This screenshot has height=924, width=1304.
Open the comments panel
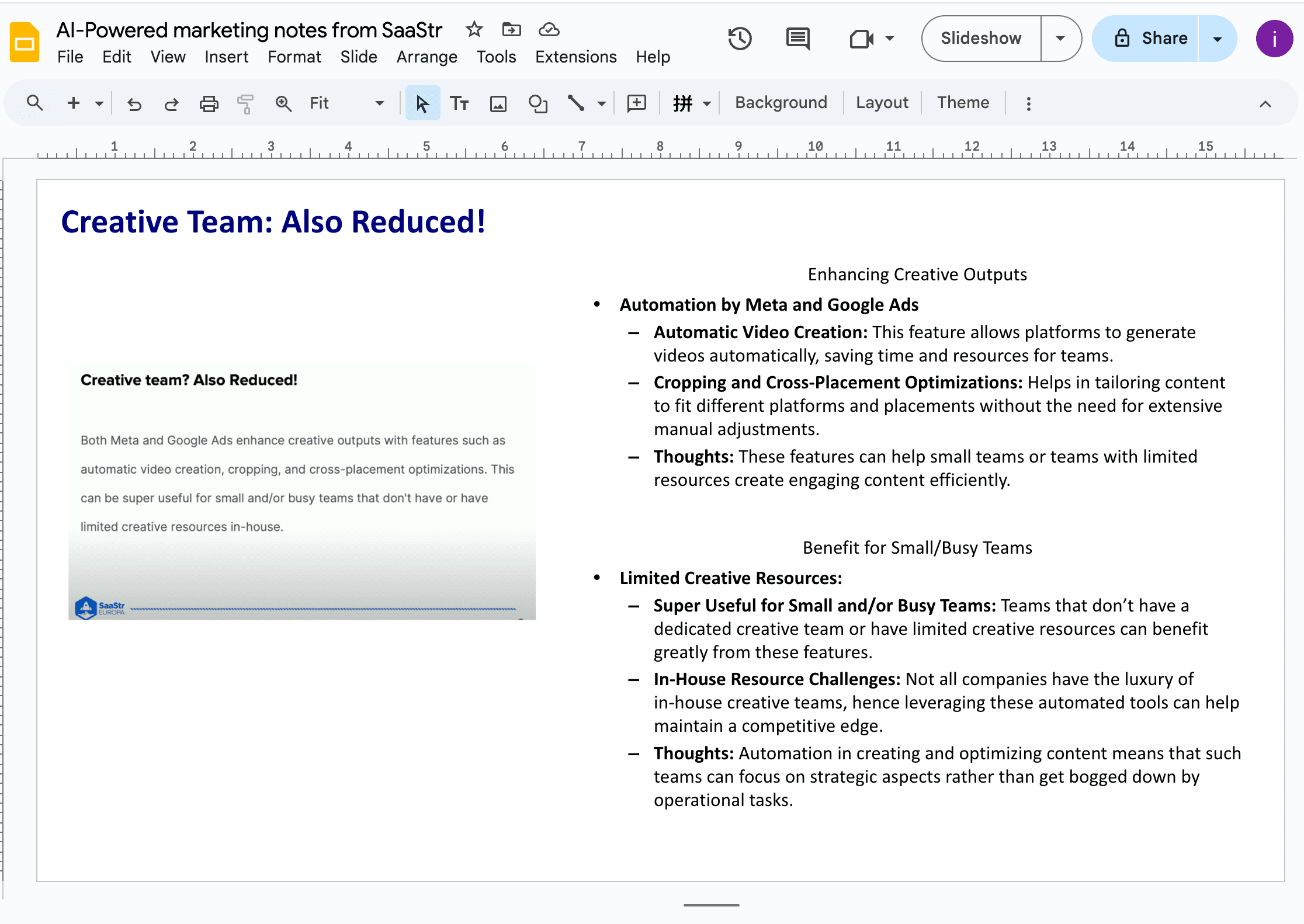pyautogui.click(x=797, y=39)
